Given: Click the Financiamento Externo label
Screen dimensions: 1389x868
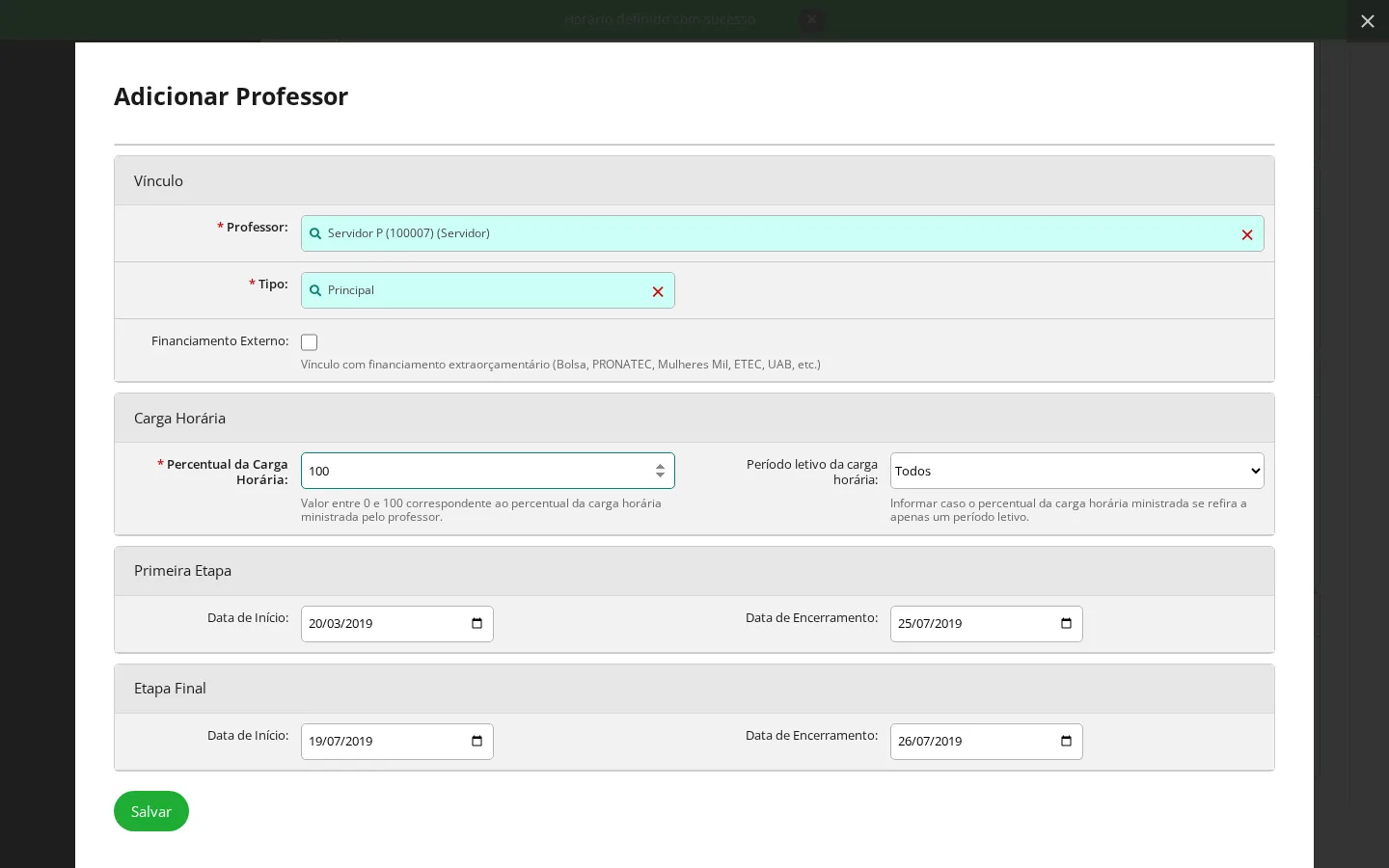Looking at the screenshot, I should (220, 341).
